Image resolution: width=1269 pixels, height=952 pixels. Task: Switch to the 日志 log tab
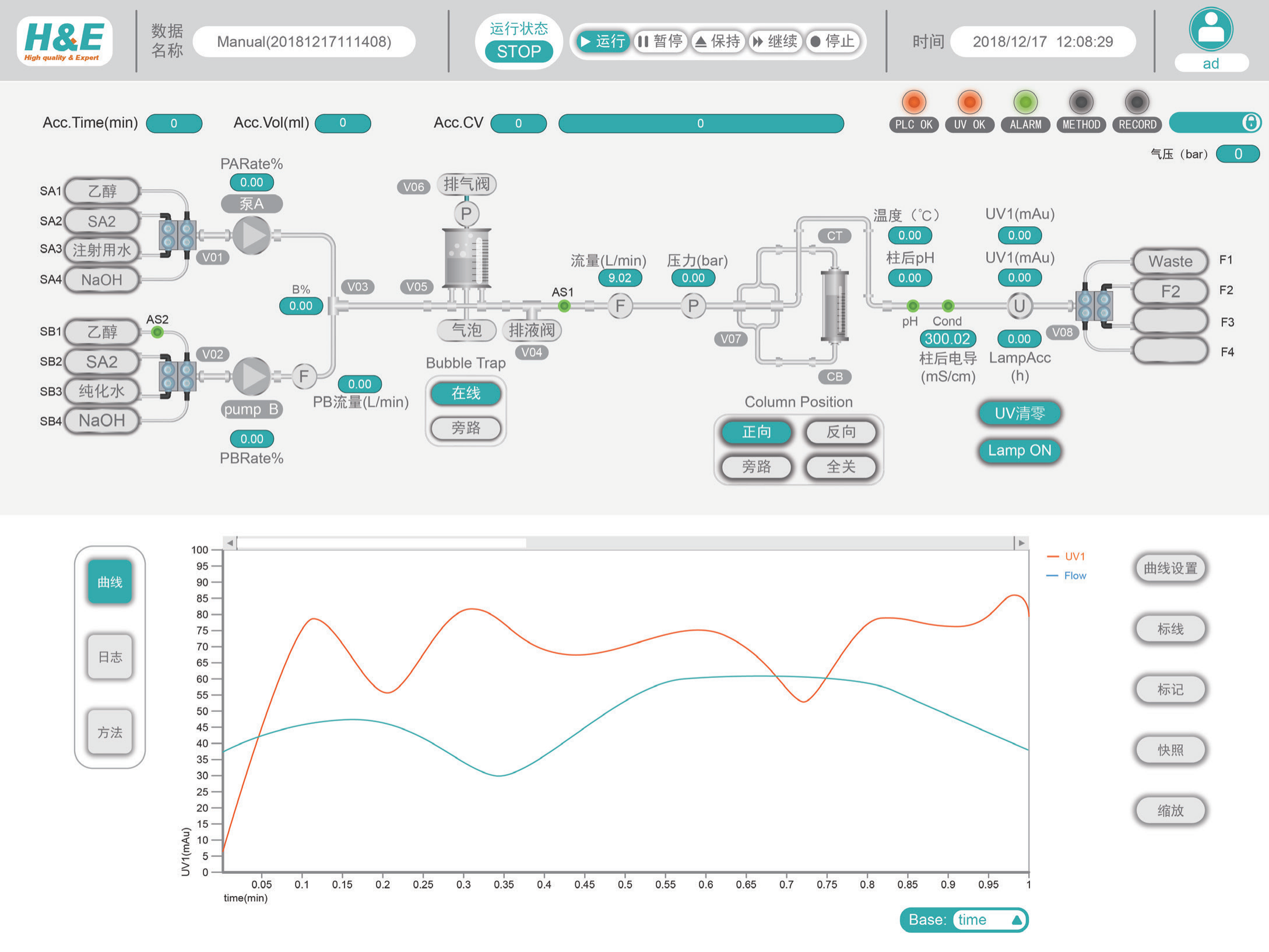click(x=110, y=657)
